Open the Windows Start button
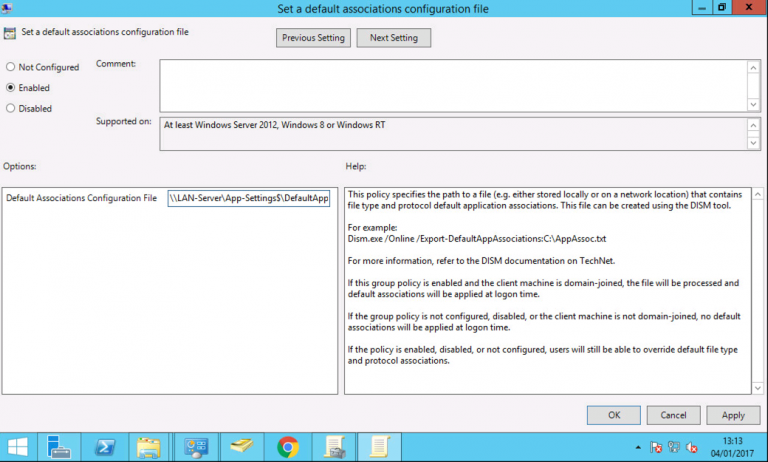 (18, 447)
